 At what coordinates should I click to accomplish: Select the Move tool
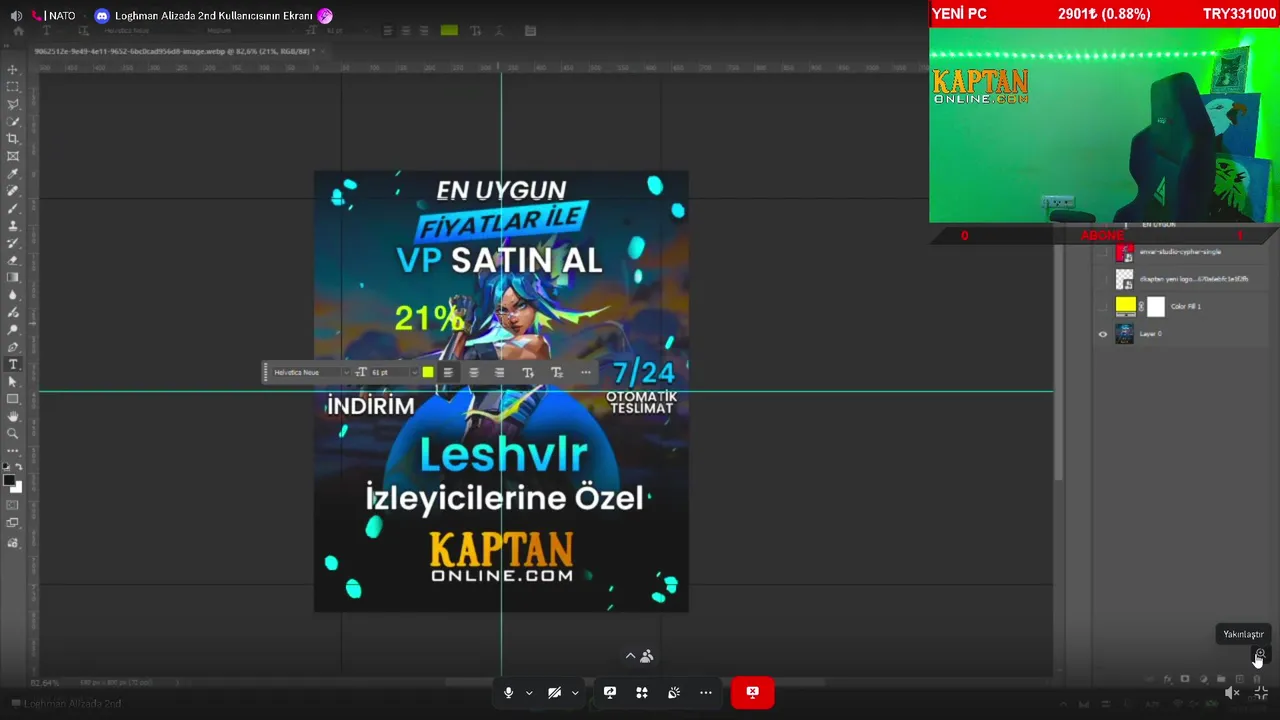[x=13, y=70]
